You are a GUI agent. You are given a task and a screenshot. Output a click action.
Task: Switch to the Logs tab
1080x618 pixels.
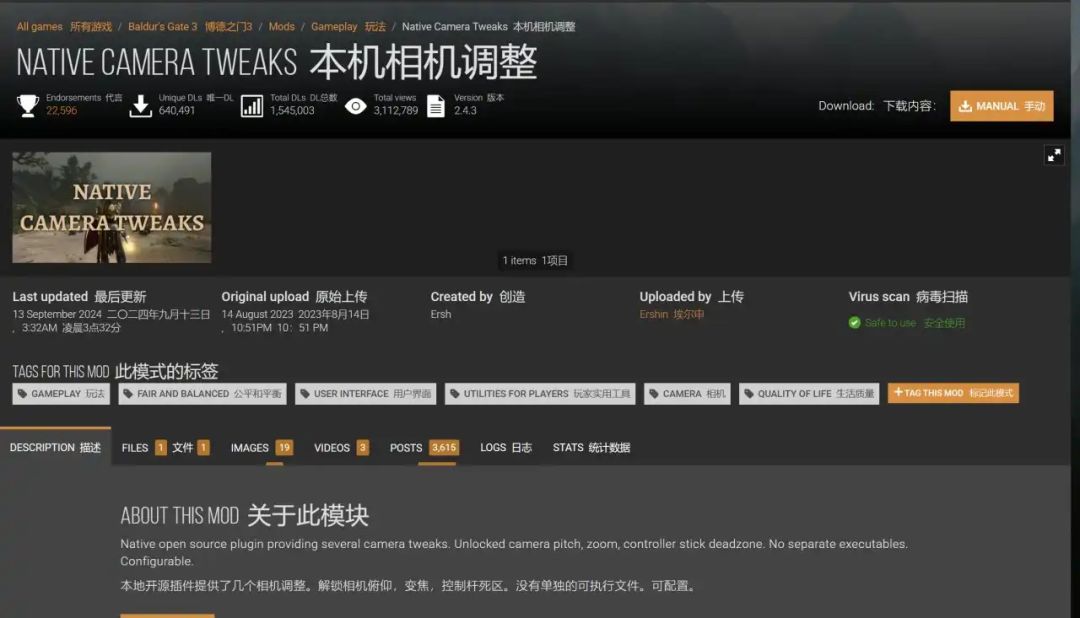click(506, 448)
